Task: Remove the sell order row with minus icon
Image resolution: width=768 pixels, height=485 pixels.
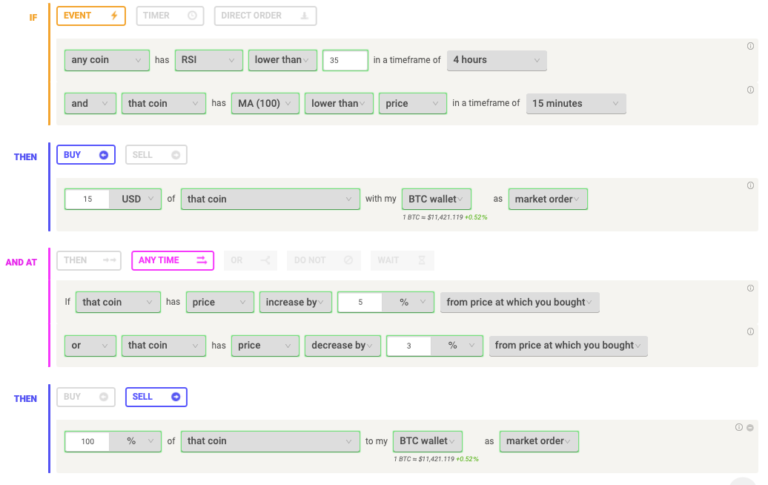Action: click(x=750, y=427)
